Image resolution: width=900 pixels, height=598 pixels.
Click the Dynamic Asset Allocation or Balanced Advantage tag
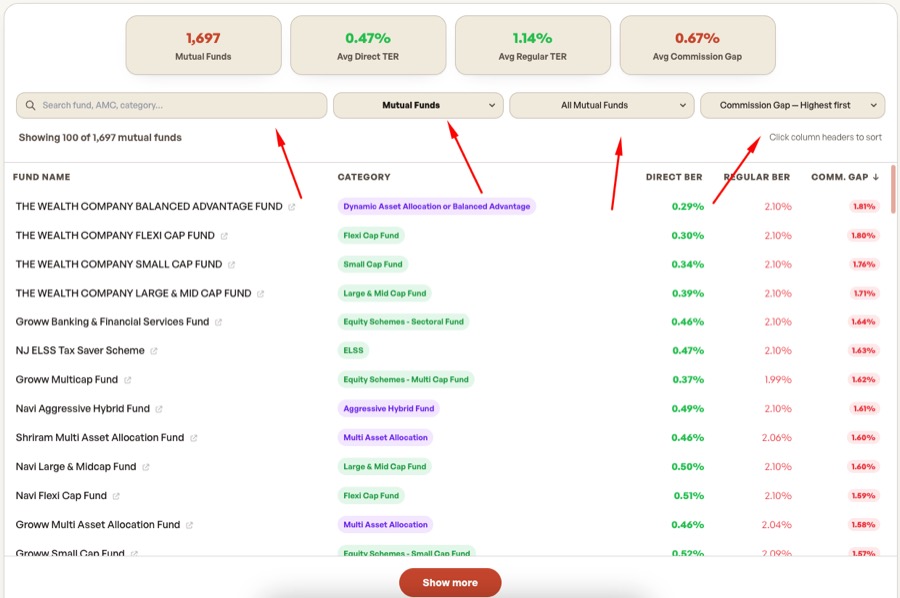click(437, 207)
